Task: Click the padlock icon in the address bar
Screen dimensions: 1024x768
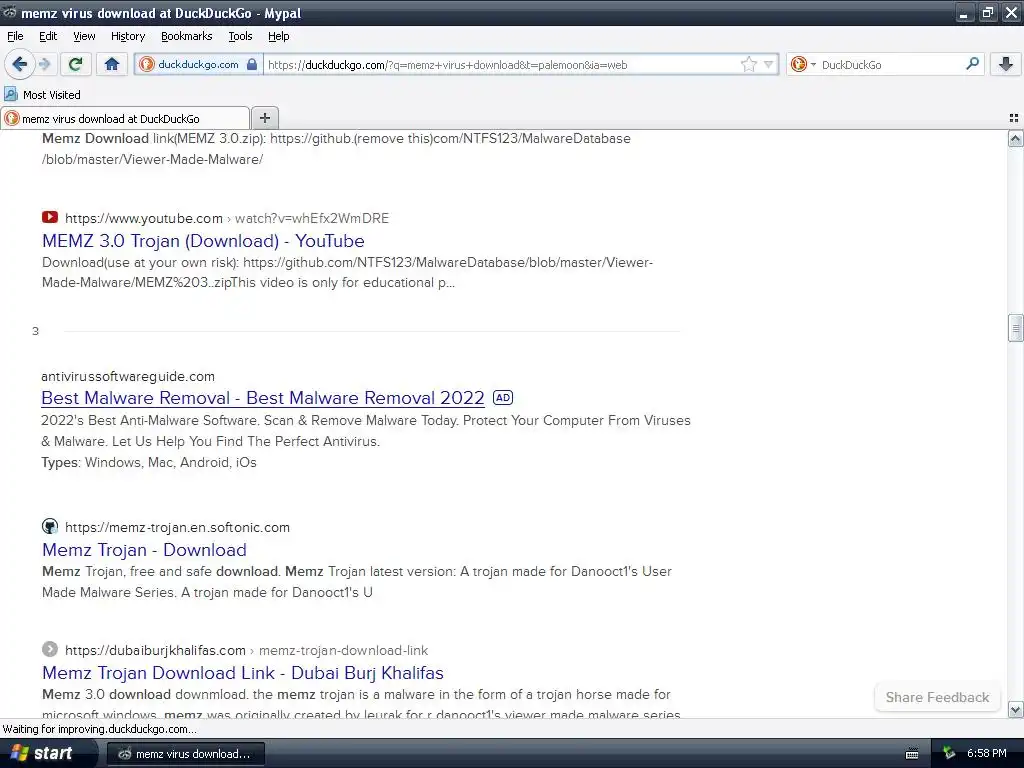Action: pyautogui.click(x=252, y=64)
